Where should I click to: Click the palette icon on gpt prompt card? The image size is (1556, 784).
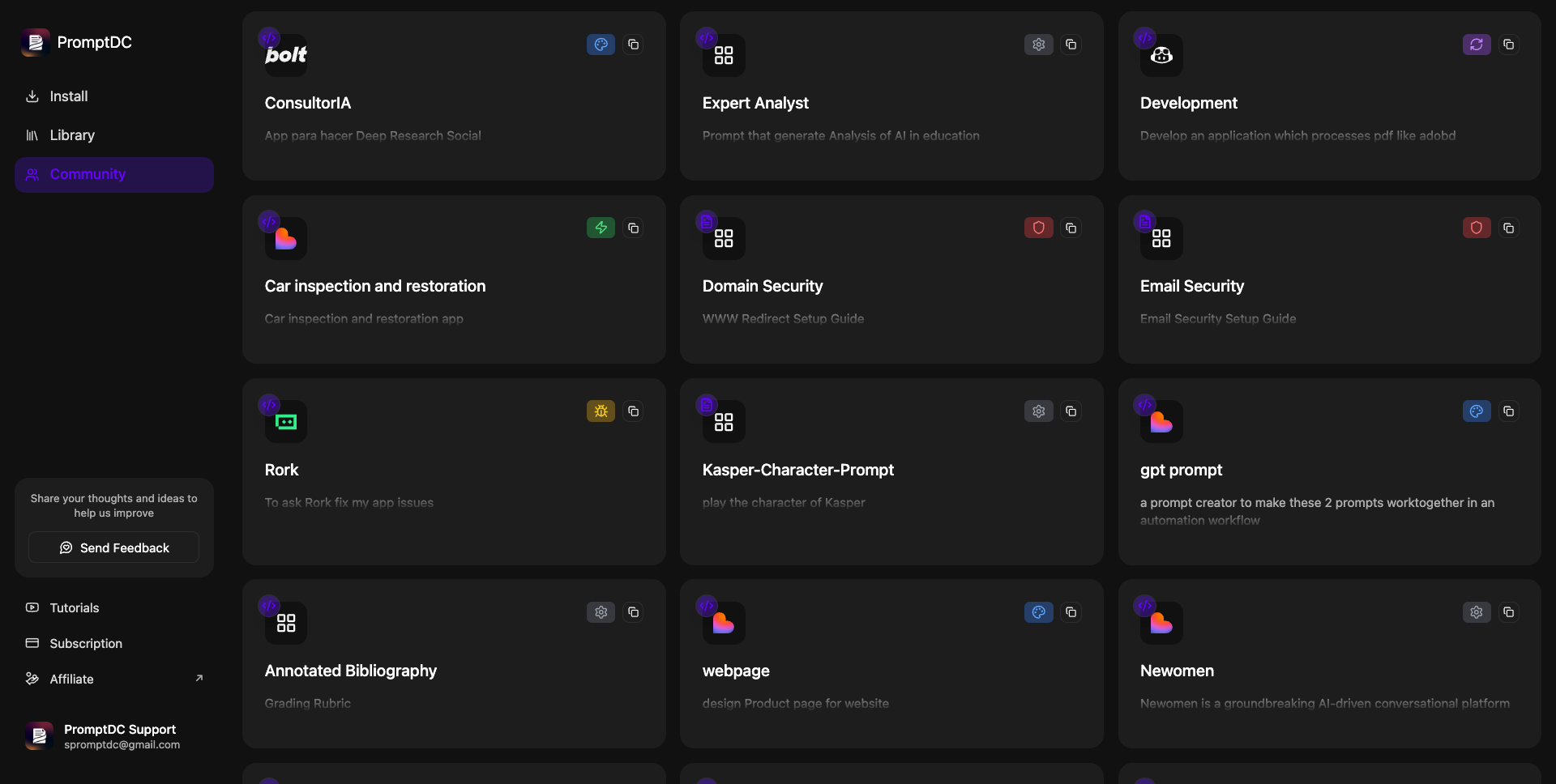point(1476,411)
